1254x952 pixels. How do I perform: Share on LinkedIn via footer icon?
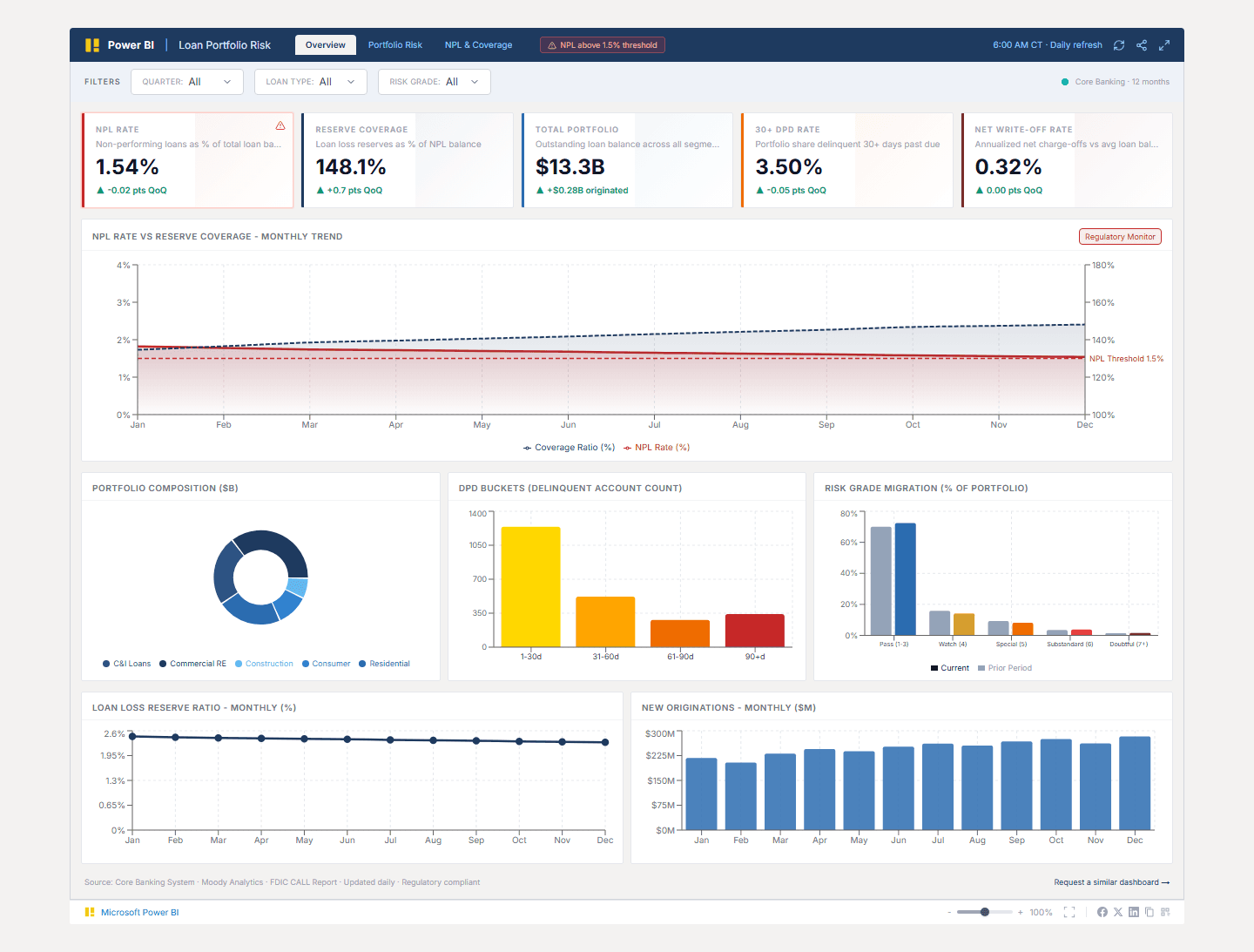click(x=1134, y=912)
